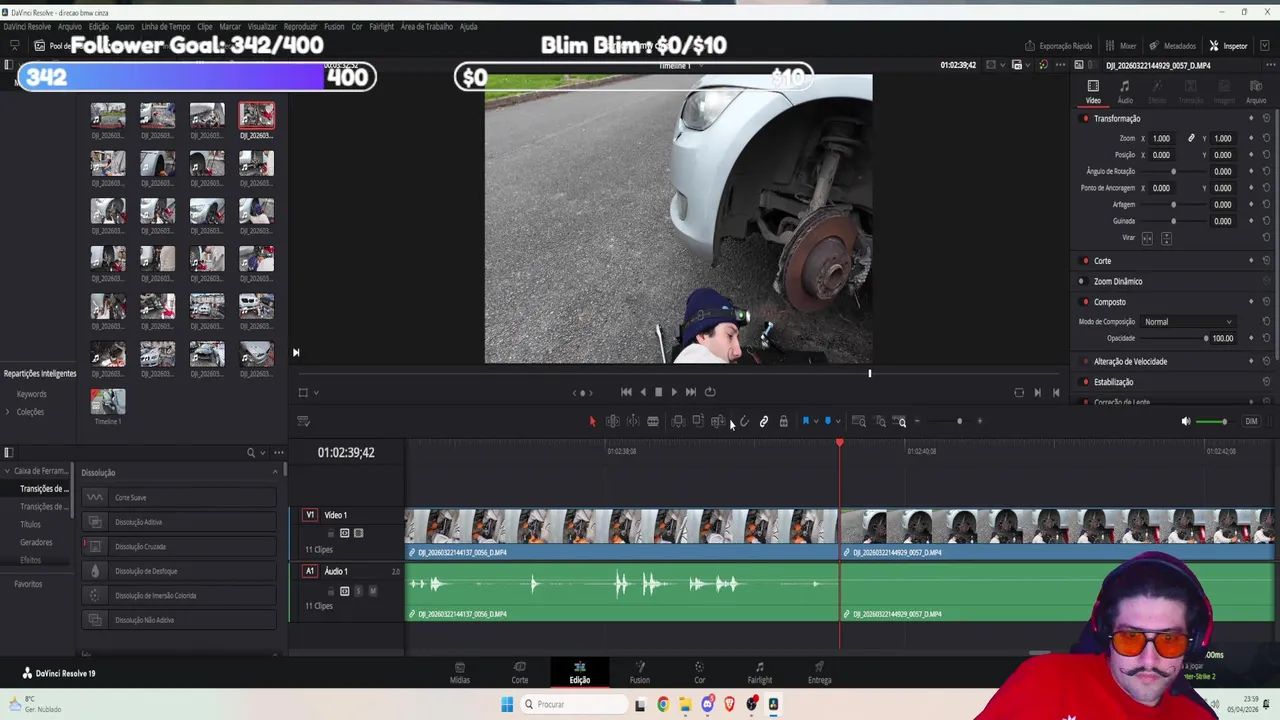Select Títulos in effects library
The width and height of the screenshot is (1280, 720).
[x=31, y=524]
